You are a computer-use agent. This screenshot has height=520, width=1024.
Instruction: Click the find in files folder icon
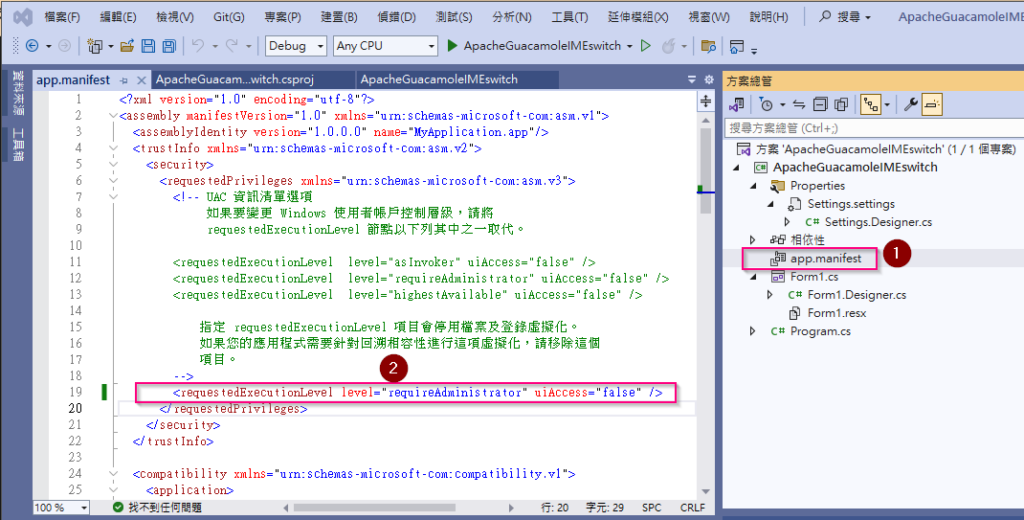point(707,46)
